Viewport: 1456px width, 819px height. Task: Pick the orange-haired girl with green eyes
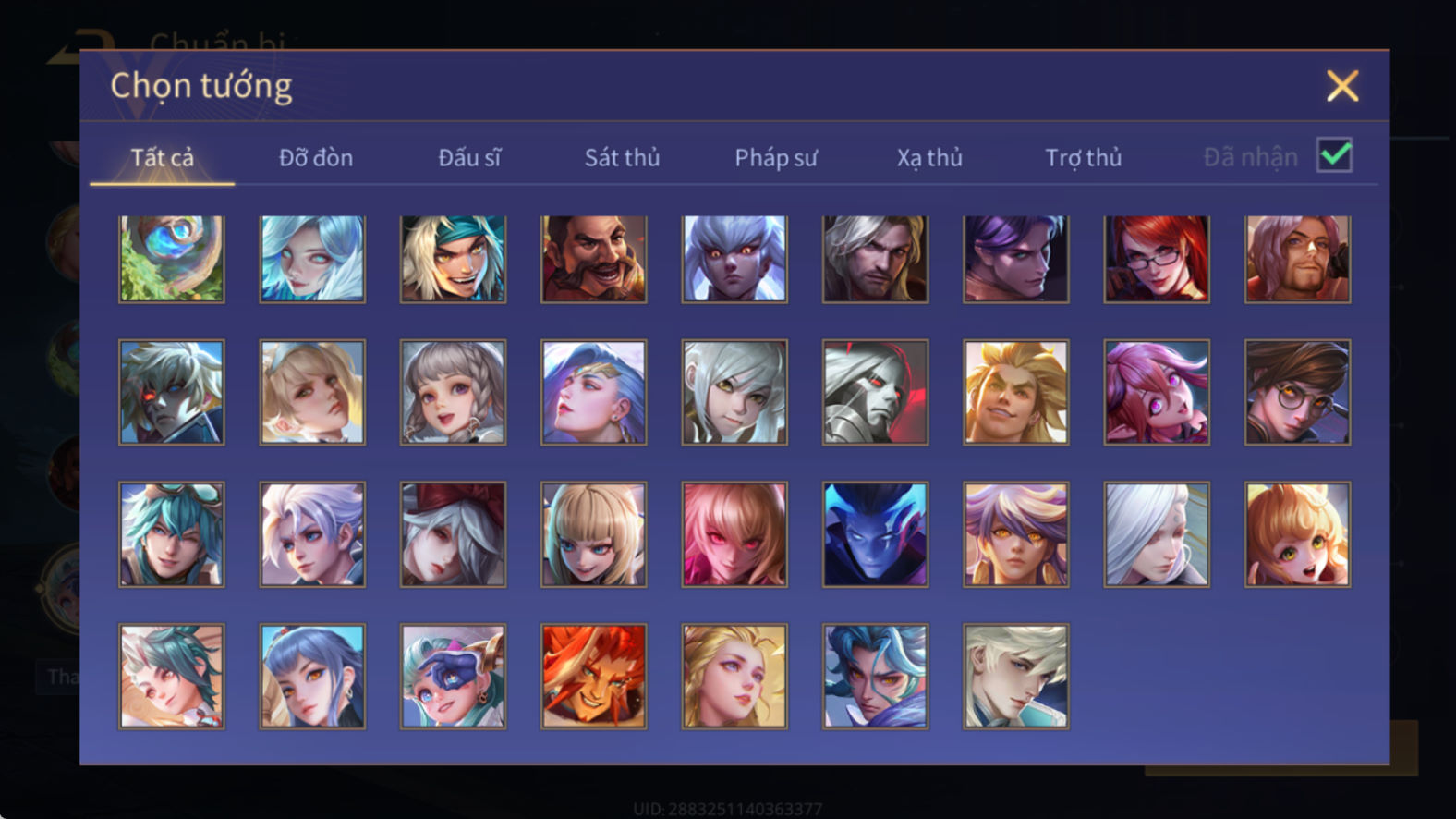pyautogui.click(x=1297, y=533)
